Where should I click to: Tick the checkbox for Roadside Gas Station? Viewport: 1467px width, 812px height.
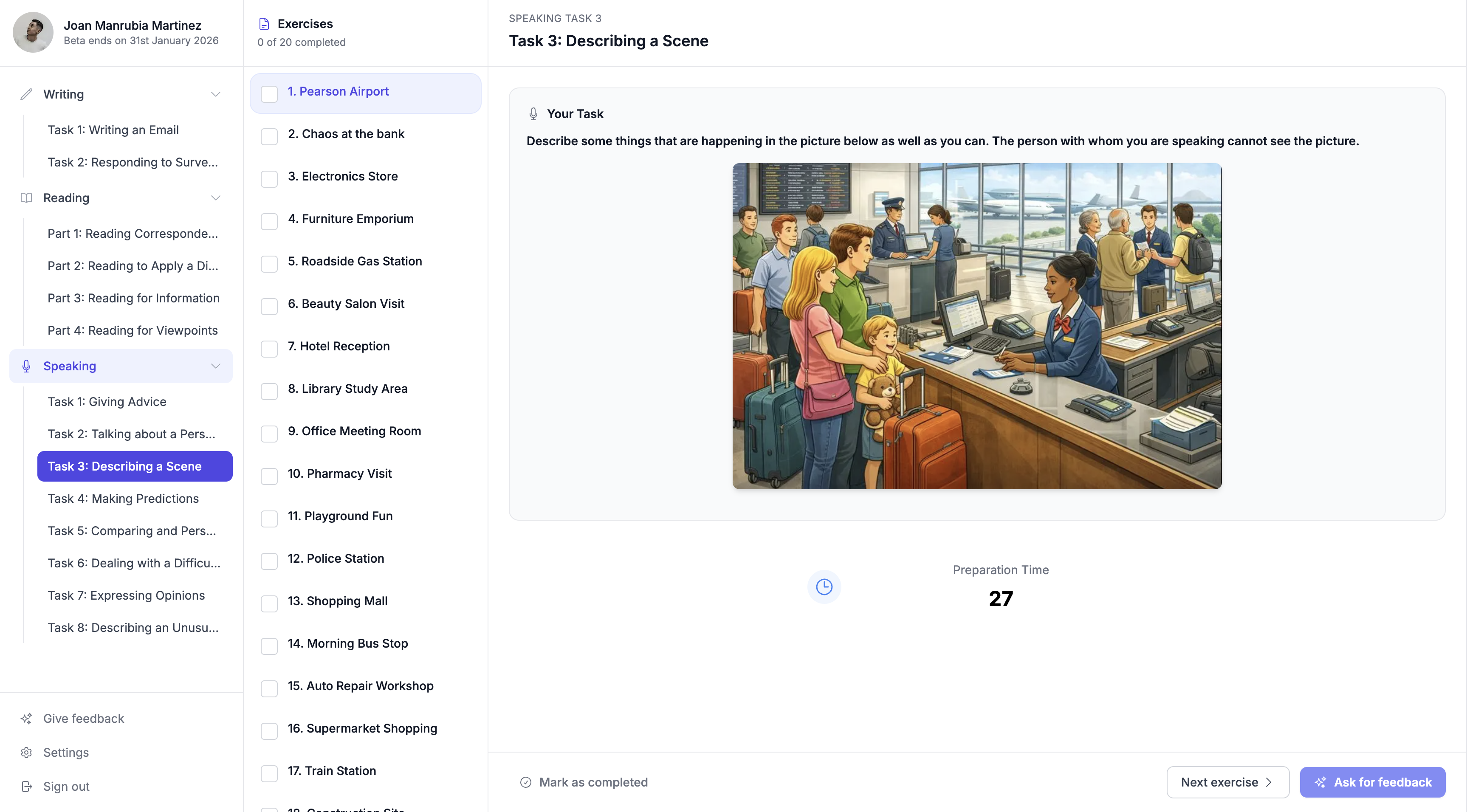[x=269, y=264]
